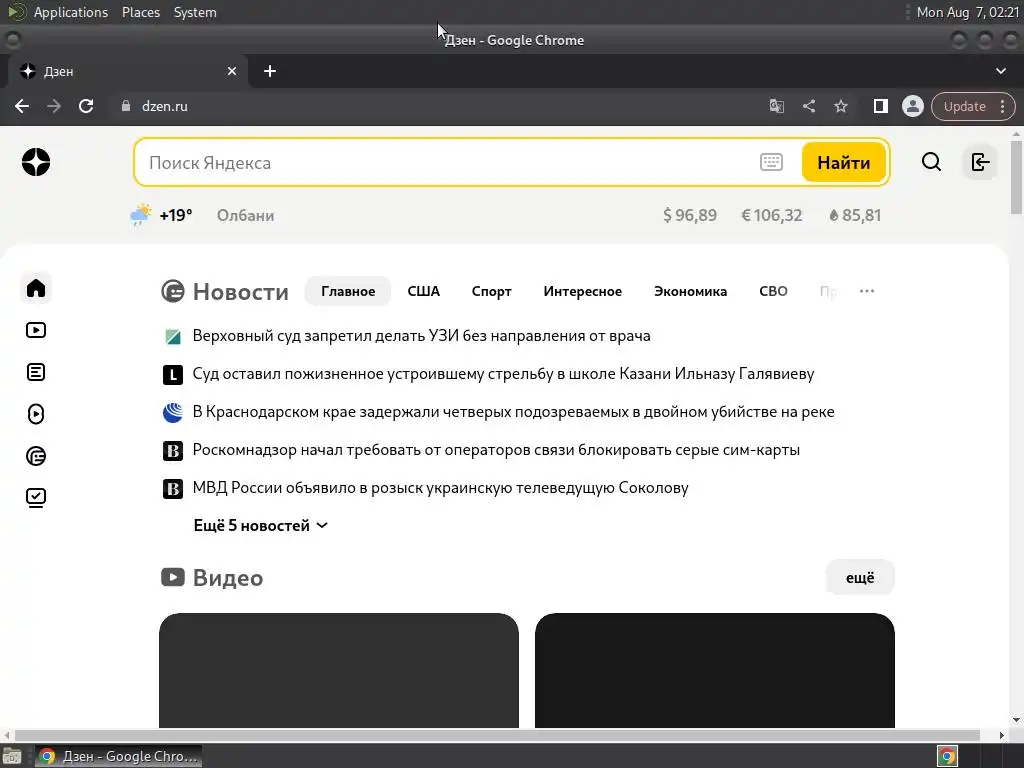This screenshot has width=1024, height=768.
Task: Open the System menu
Action: (x=195, y=12)
